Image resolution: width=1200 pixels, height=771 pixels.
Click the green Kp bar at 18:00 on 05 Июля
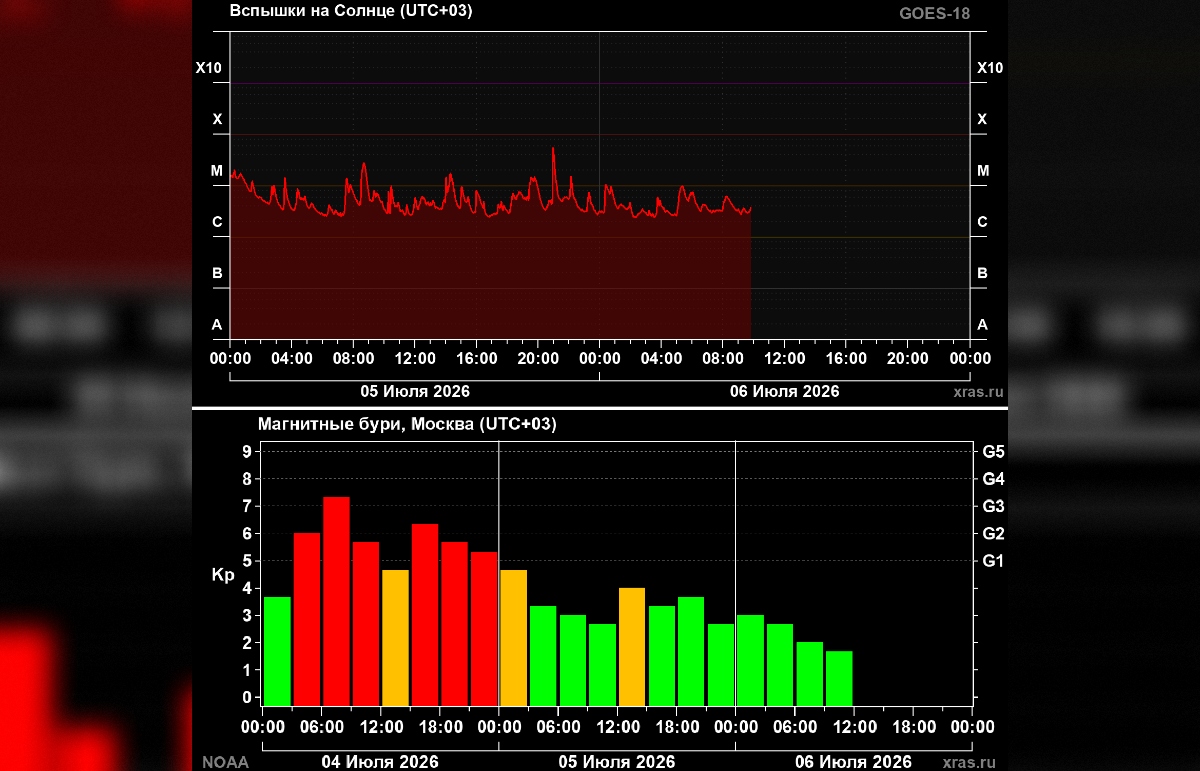(x=691, y=651)
